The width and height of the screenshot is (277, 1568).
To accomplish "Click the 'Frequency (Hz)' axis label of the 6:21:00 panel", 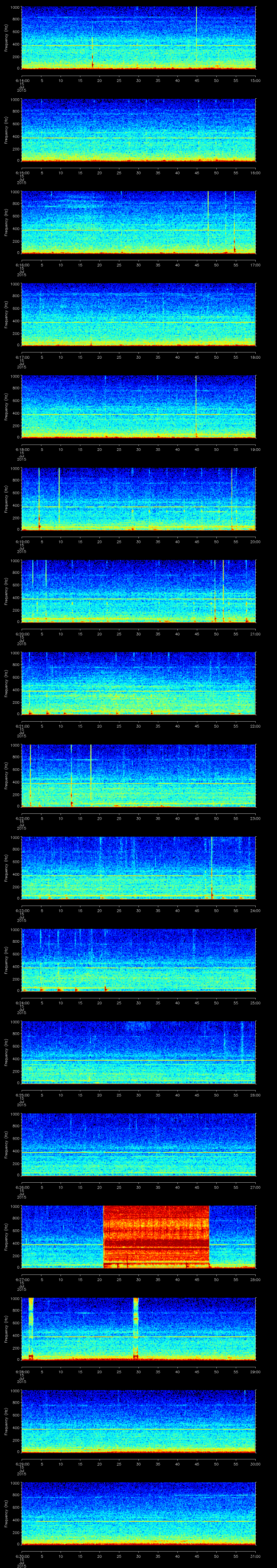I will pos(6,683).
